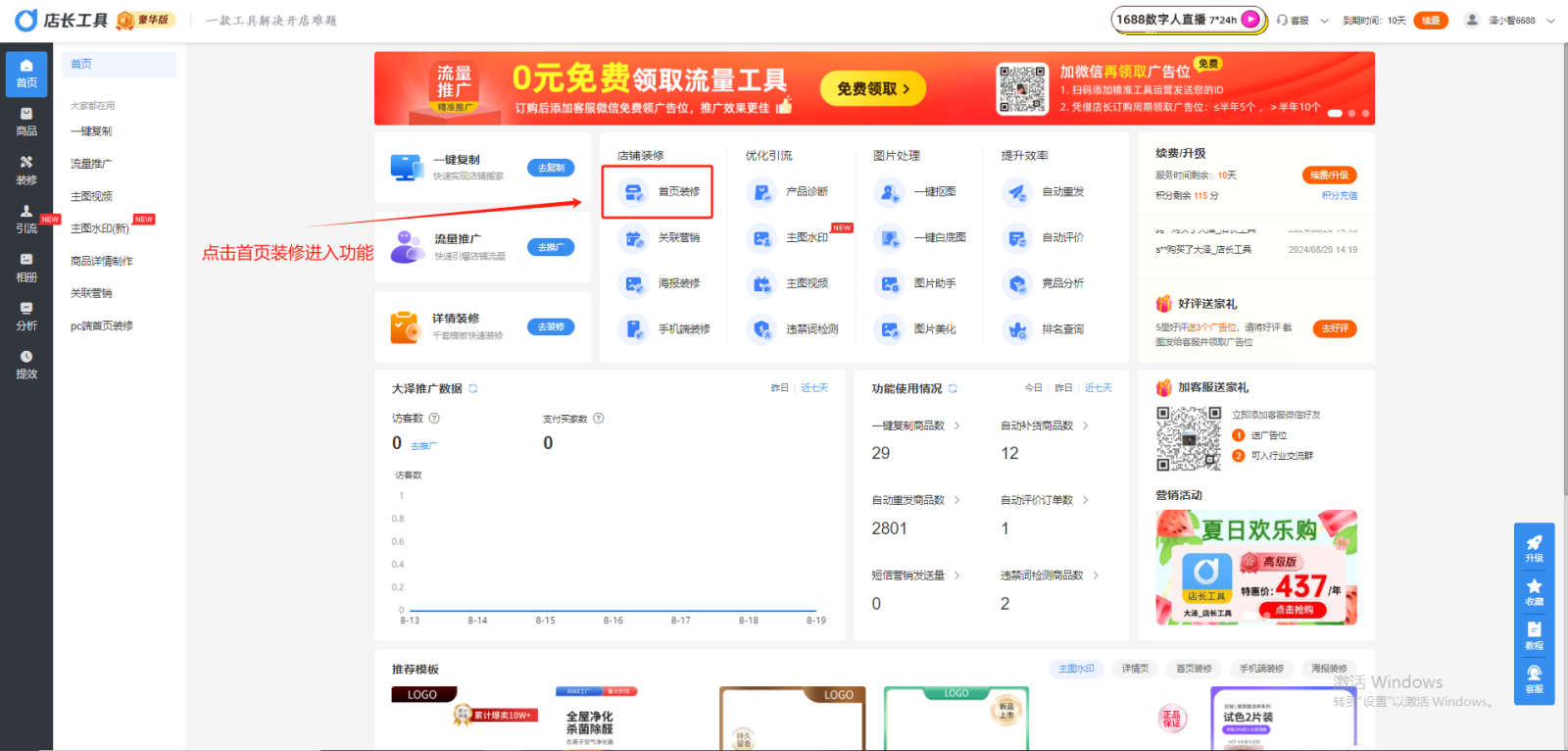Screen dimensions: 1568x751
Task: Open floating 客服 headset button
Action: click(1534, 679)
